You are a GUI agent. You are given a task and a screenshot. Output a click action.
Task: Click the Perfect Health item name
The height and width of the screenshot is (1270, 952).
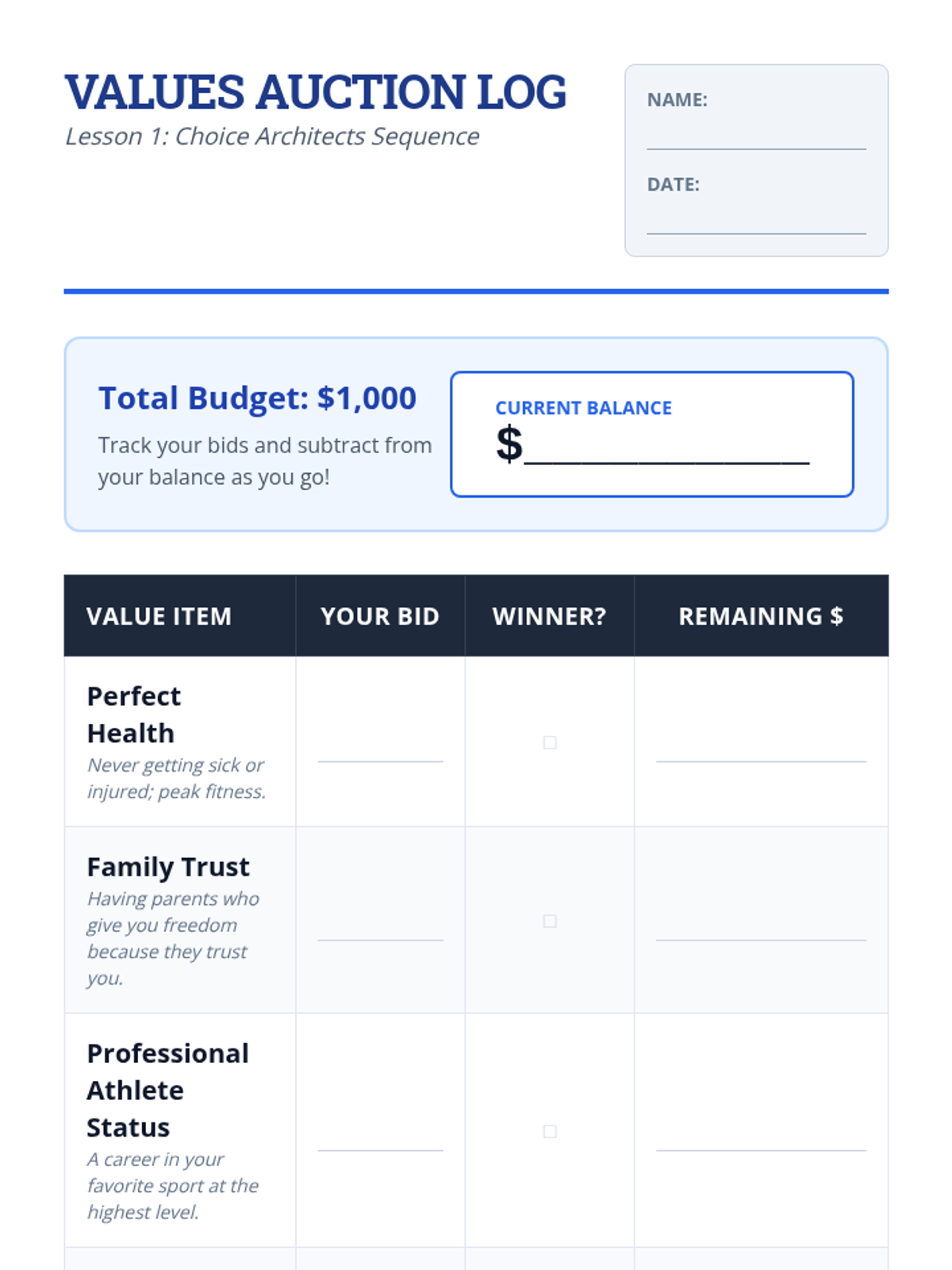pos(133,714)
